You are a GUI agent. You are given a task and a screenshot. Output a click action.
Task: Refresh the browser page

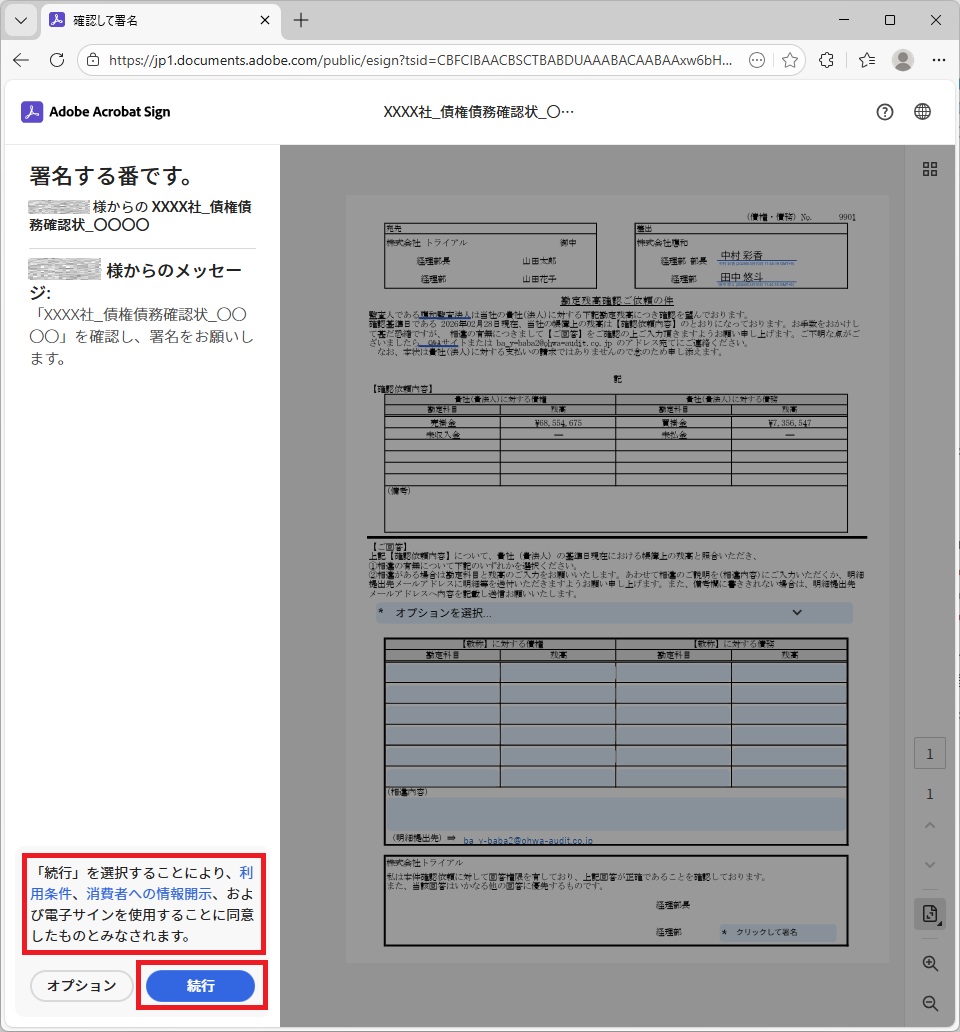pos(57,60)
